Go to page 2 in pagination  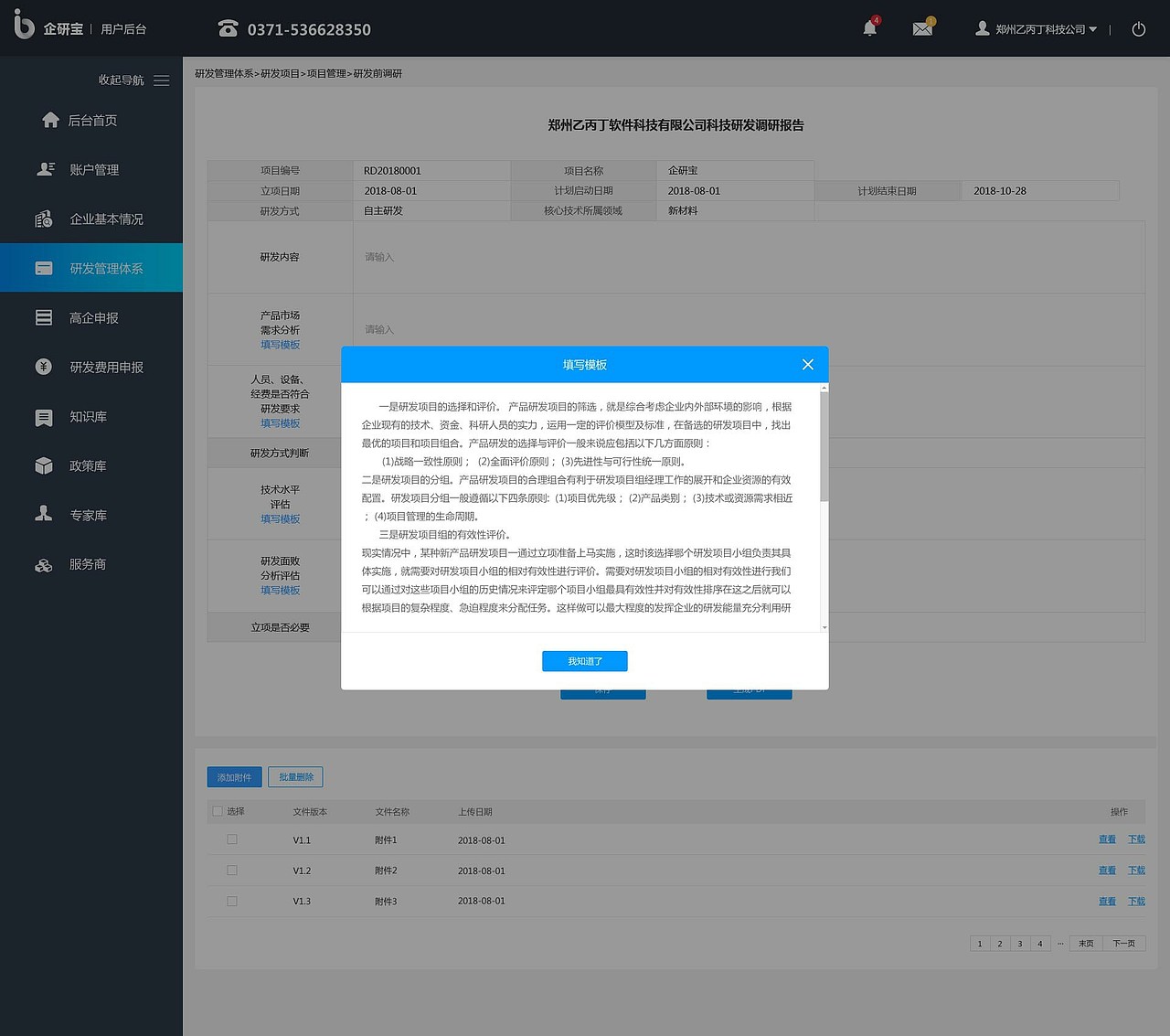tap(1000, 944)
